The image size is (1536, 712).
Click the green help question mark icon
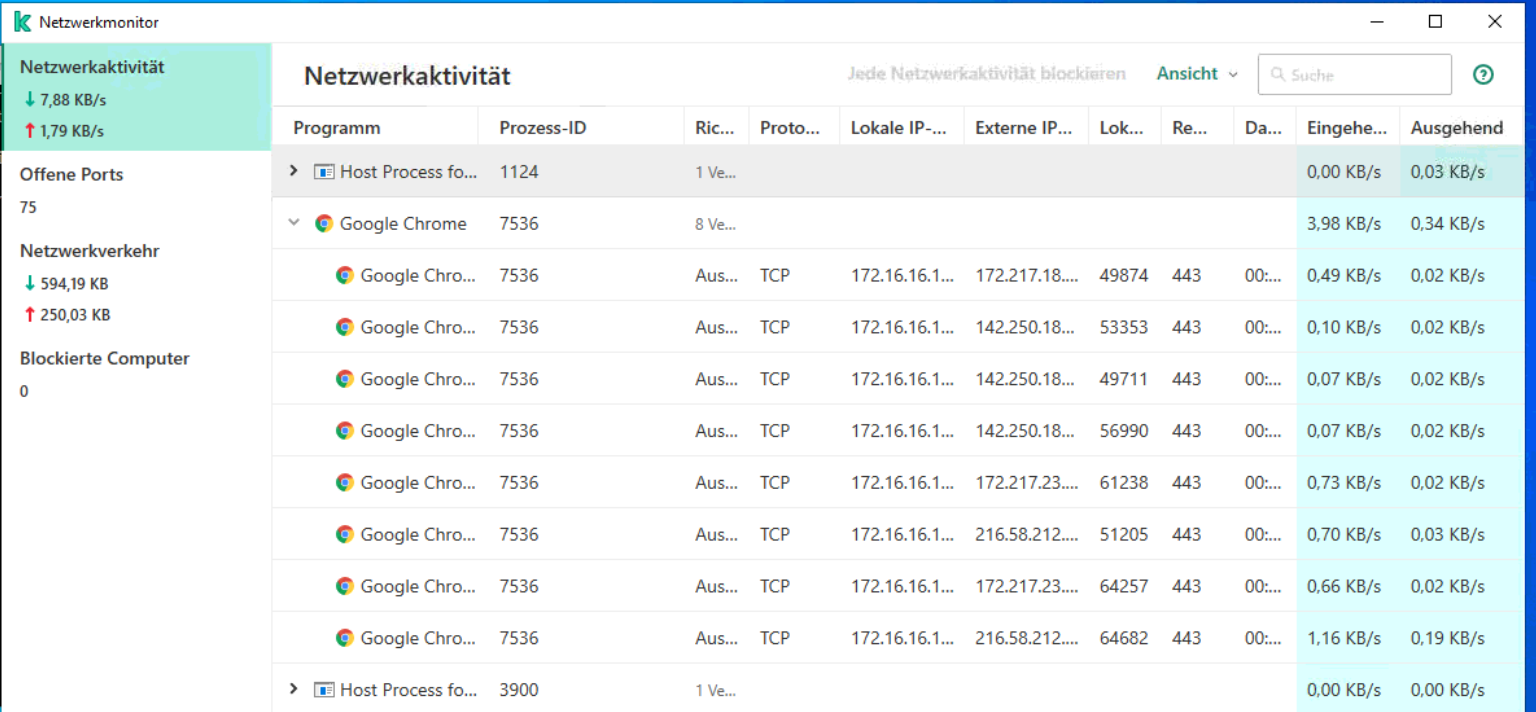1483,75
